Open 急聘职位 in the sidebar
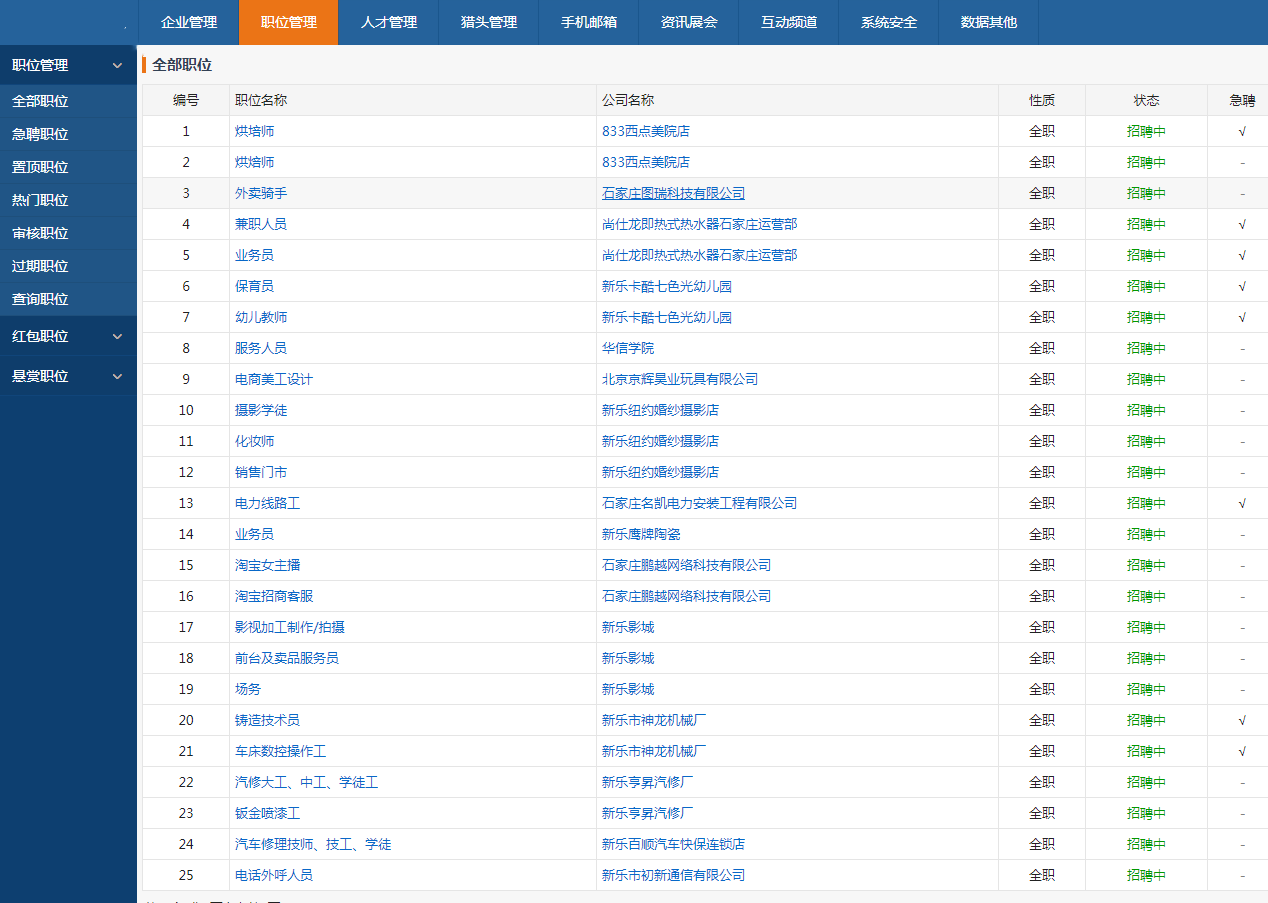 pyautogui.click(x=40, y=134)
